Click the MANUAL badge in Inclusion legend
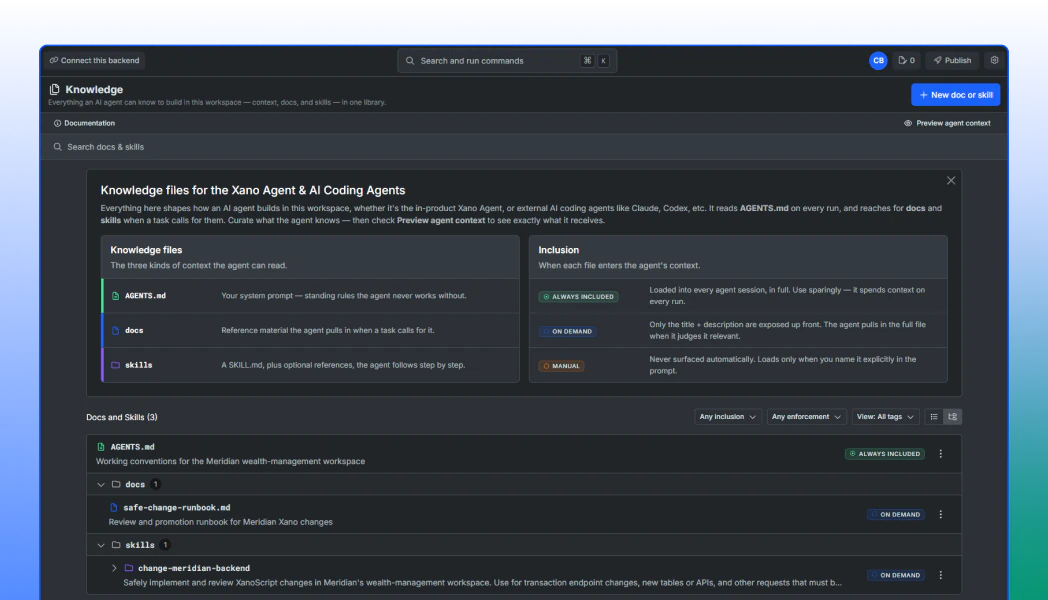1048x600 pixels. pyautogui.click(x=561, y=366)
